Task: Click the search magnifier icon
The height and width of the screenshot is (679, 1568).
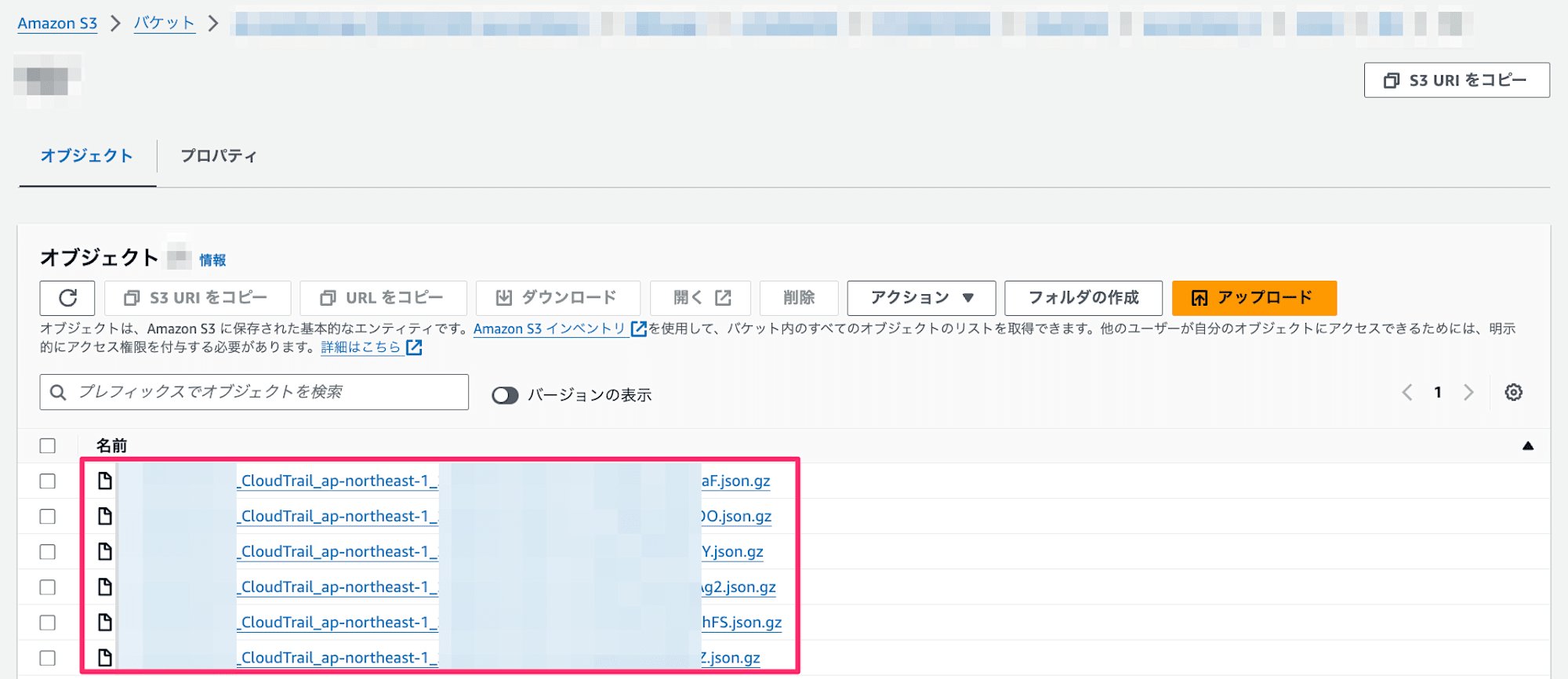Action: (58, 392)
